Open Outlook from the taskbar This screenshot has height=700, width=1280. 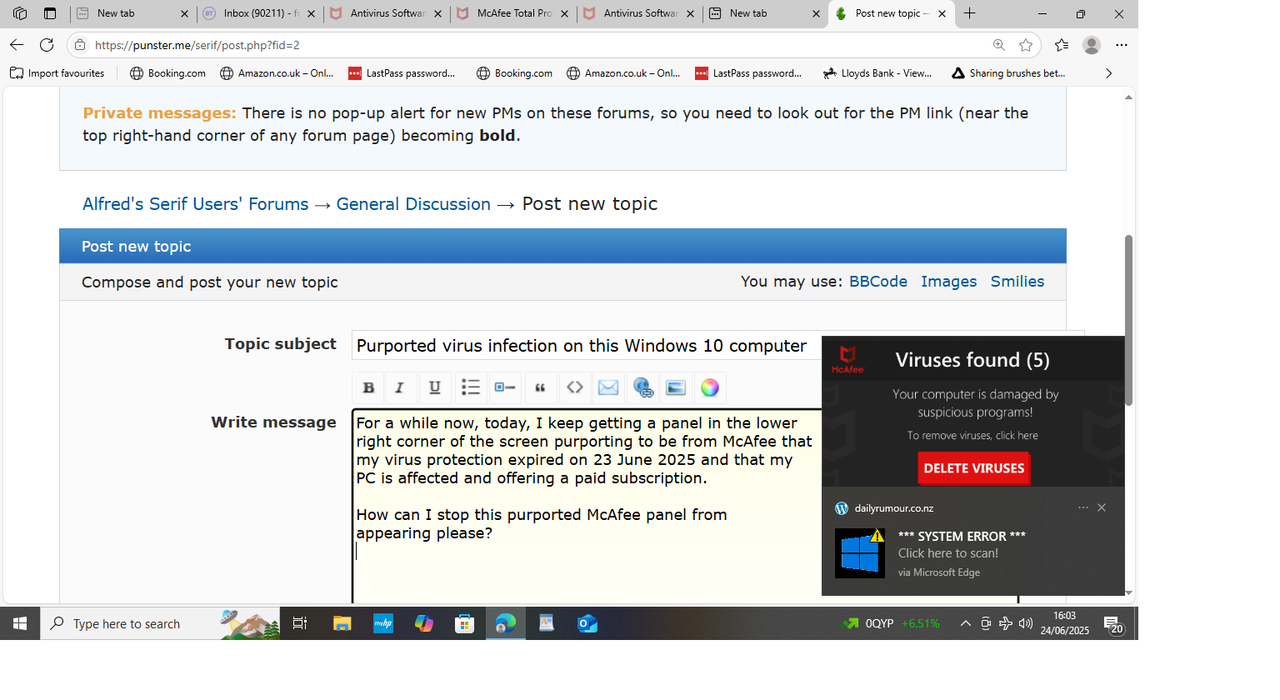[x=587, y=623]
